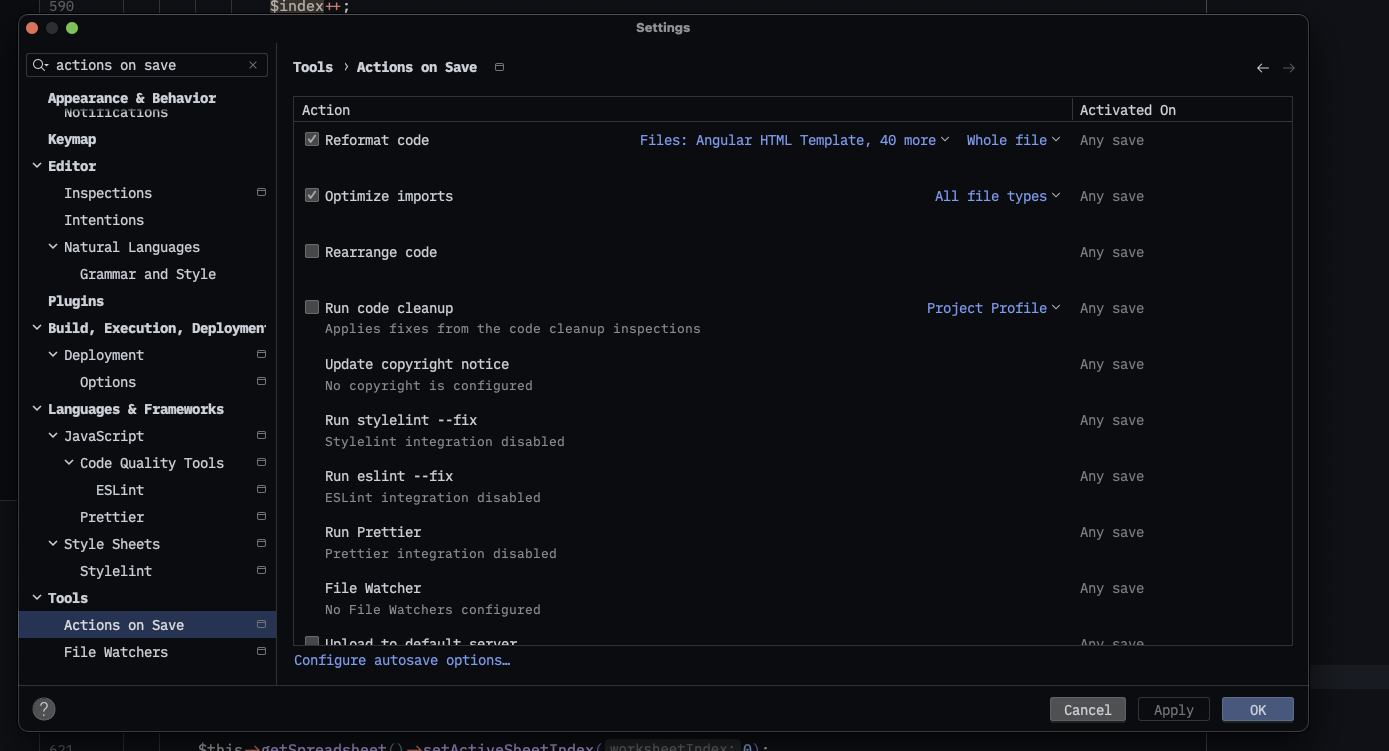Collapse Build, Execution, Deployment section
This screenshot has width=1389, height=751.
37,328
